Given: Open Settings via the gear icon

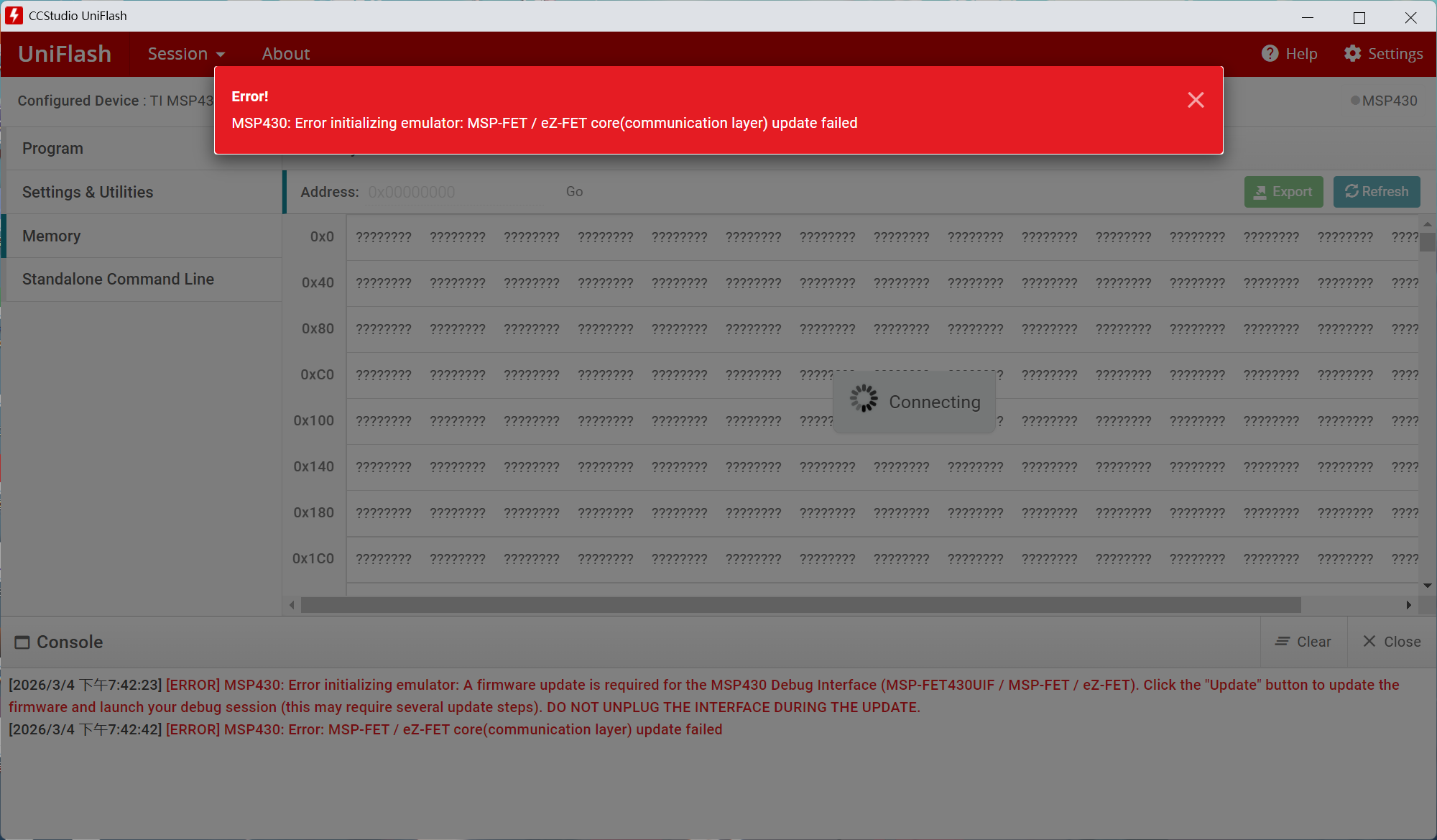Looking at the screenshot, I should coord(1352,54).
